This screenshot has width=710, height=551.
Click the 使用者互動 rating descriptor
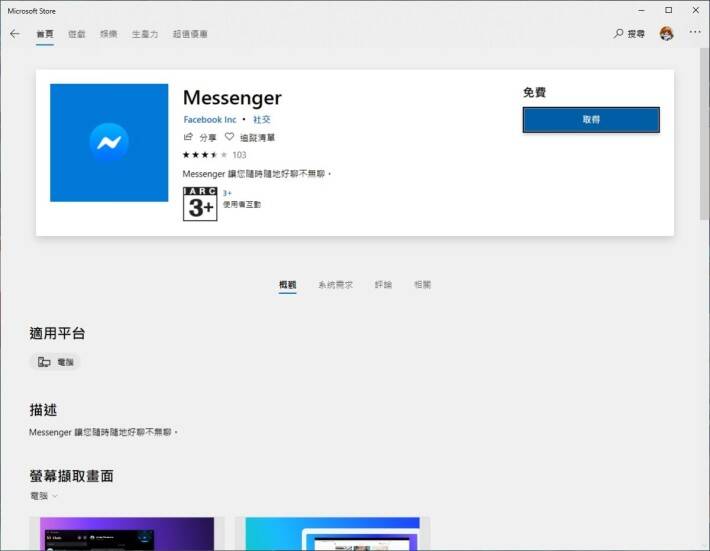[x=242, y=205]
